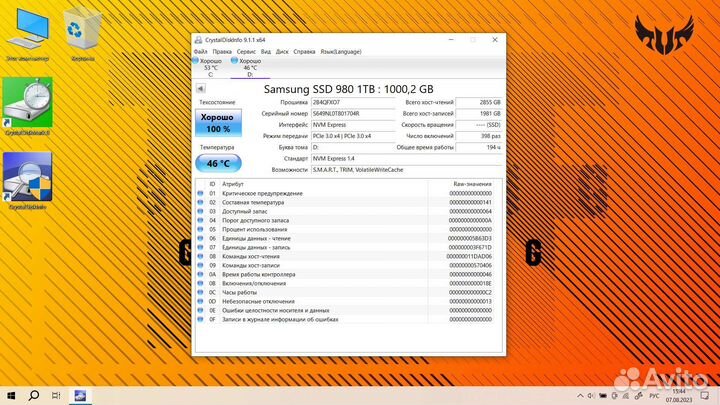Screen dimensions: 720x405
Task: Open the Справка menu
Action: (304, 51)
